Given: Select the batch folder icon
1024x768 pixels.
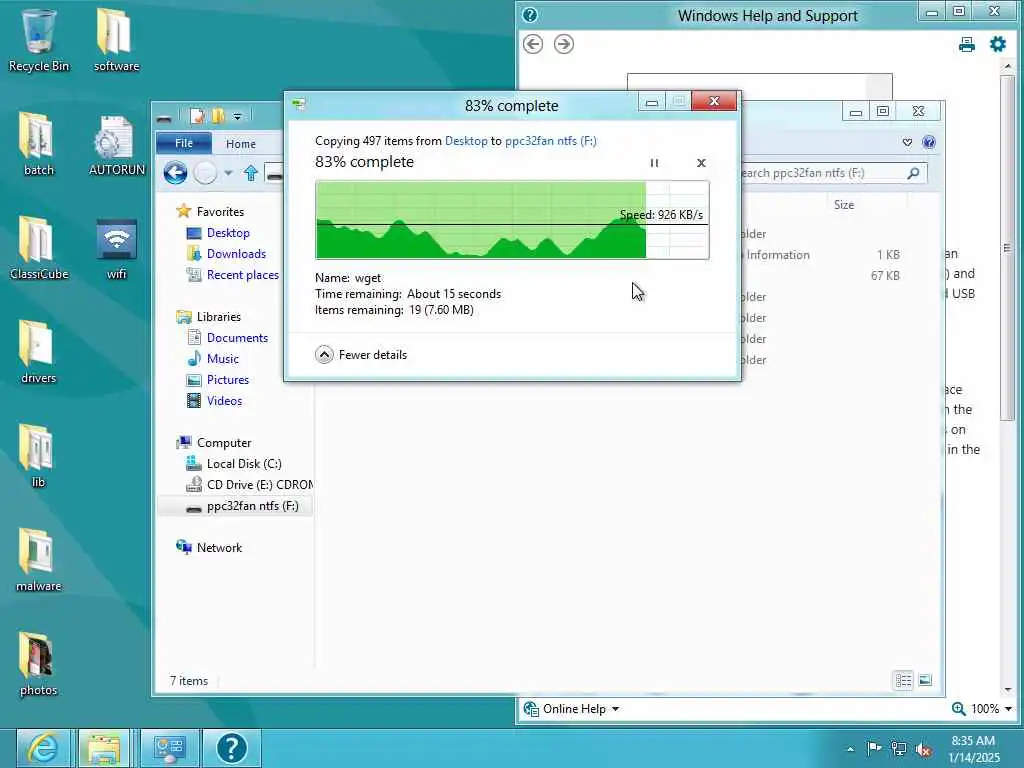Looking at the screenshot, I should click(x=39, y=144).
